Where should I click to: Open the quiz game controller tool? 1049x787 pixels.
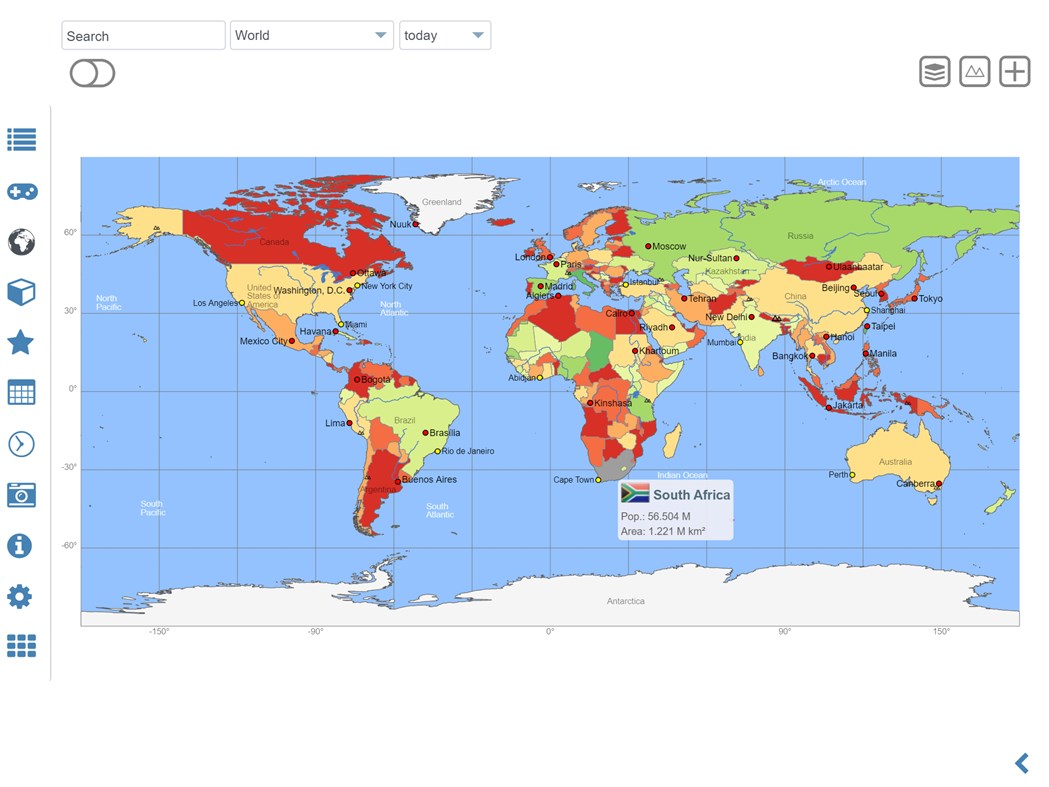click(x=22, y=191)
